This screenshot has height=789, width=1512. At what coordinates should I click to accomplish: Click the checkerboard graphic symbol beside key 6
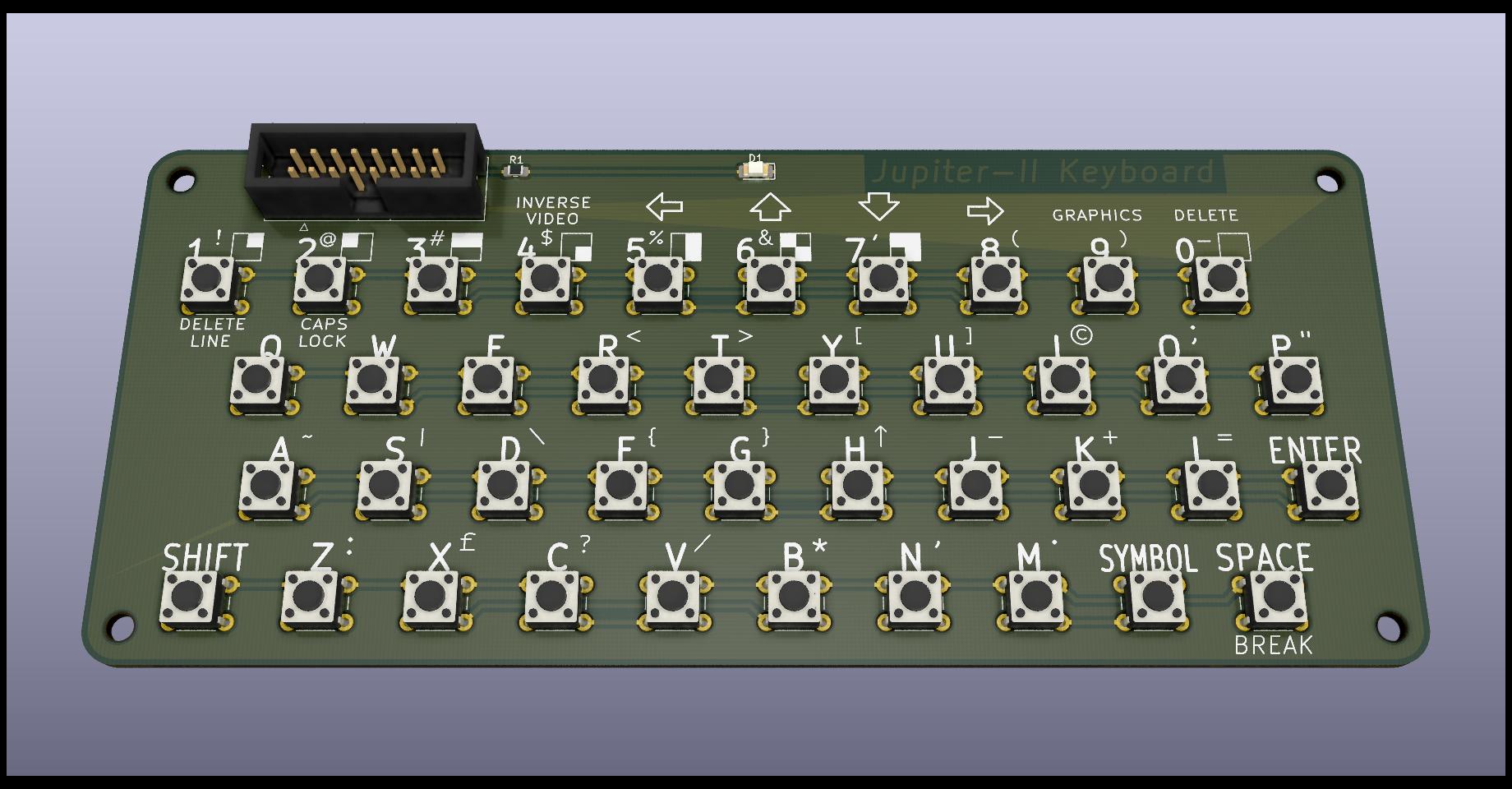point(795,247)
